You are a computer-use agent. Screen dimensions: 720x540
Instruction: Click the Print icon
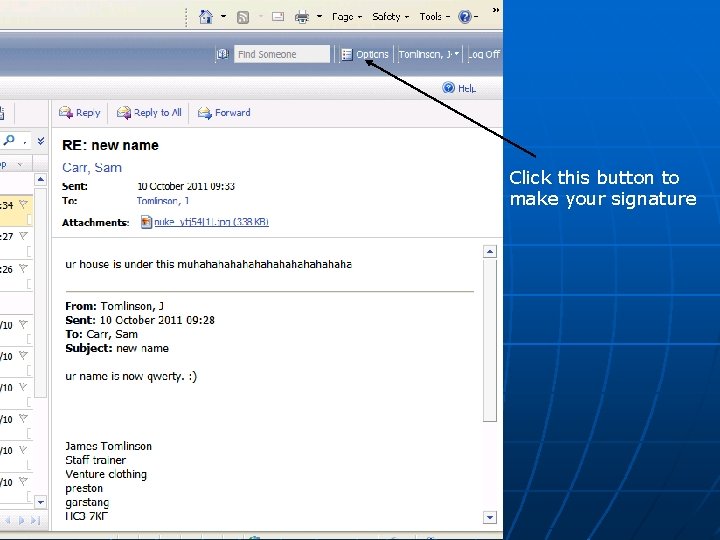tap(302, 17)
